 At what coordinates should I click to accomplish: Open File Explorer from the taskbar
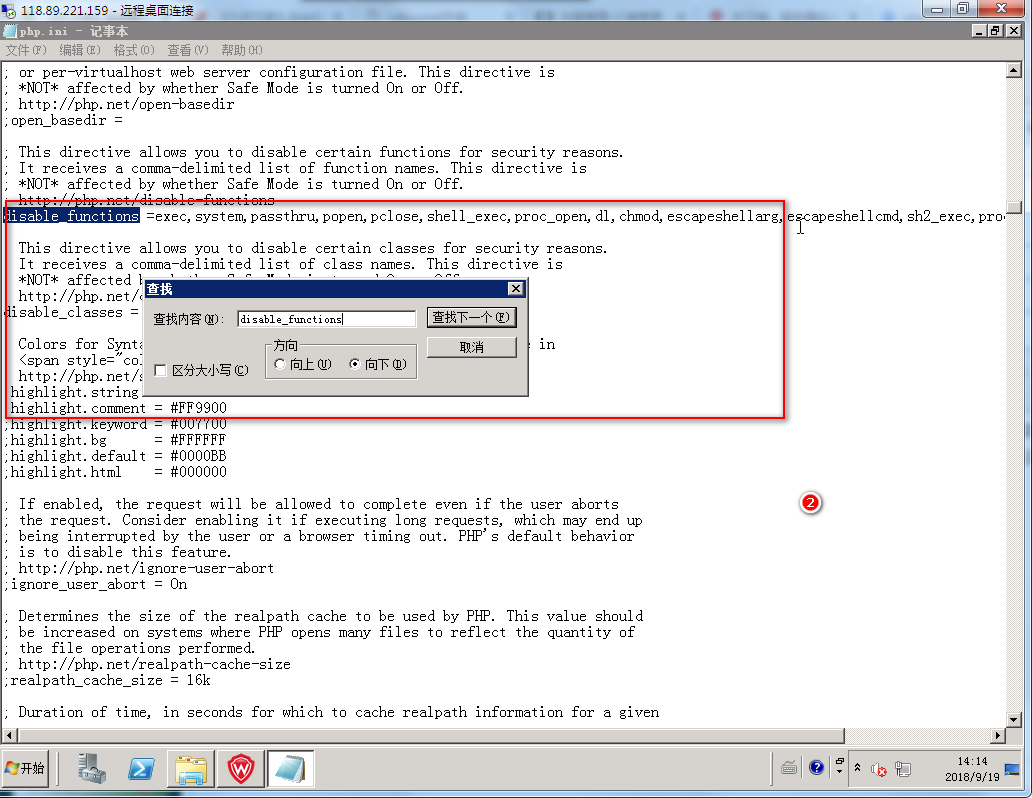click(x=190, y=769)
